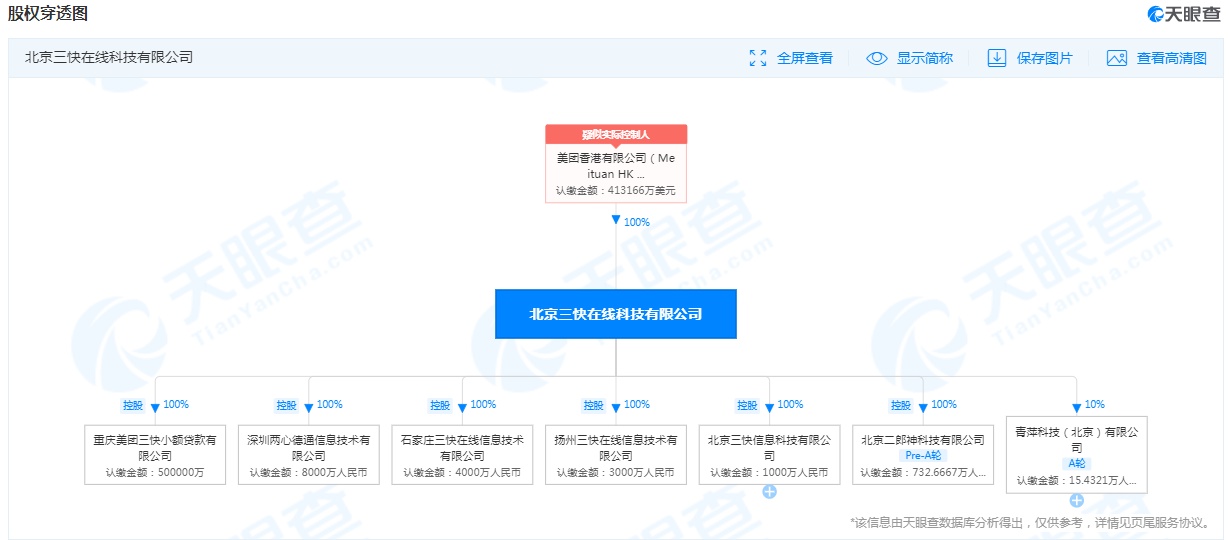The height and width of the screenshot is (540, 1229).
Task: Select 保存图片 save image
Action: tap(1045, 58)
